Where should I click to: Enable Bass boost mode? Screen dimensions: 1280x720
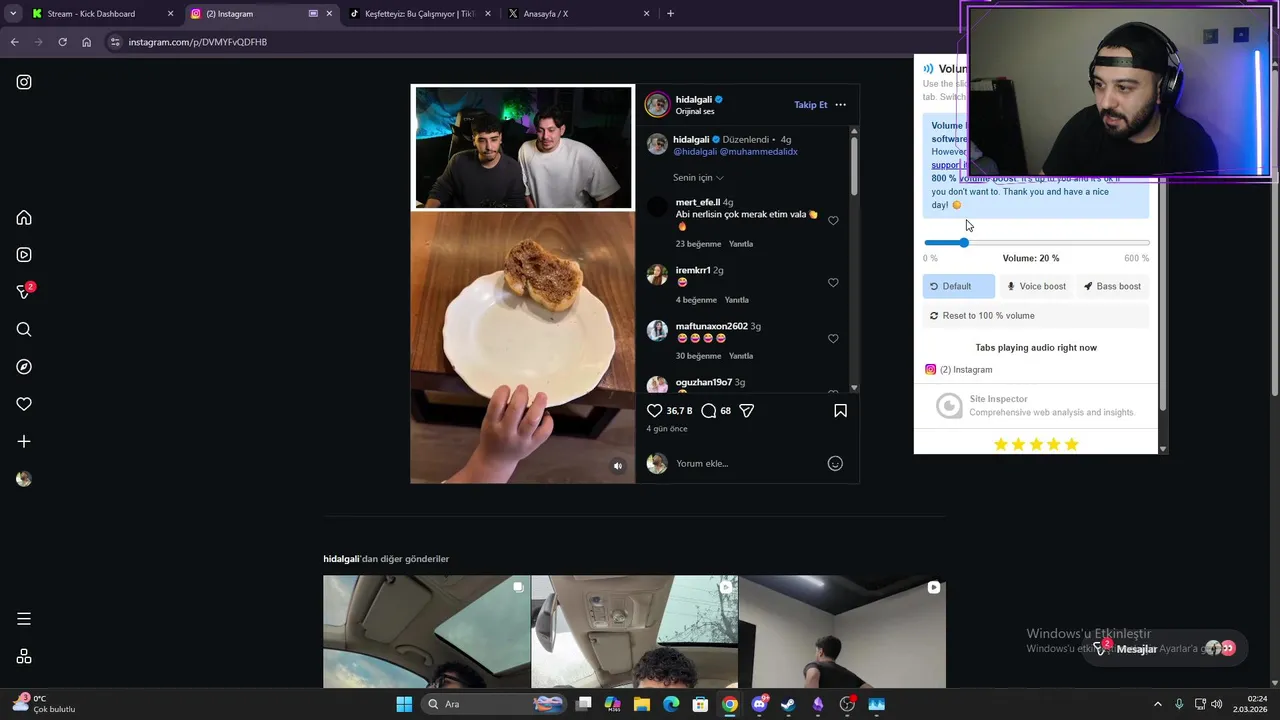point(1112,286)
